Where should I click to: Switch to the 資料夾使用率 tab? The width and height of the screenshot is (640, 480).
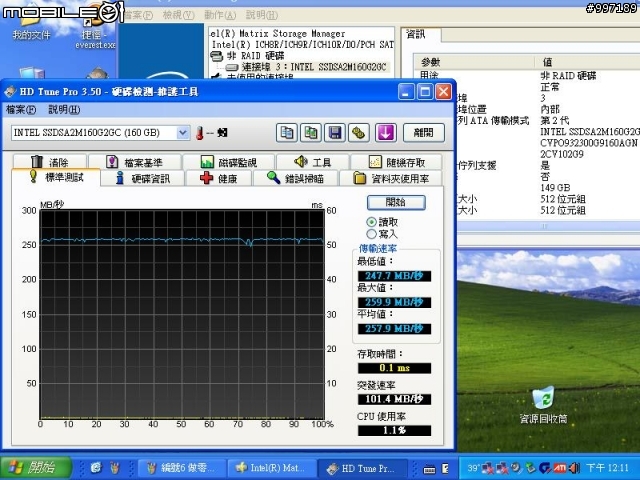pyautogui.click(x=391, y=178)
